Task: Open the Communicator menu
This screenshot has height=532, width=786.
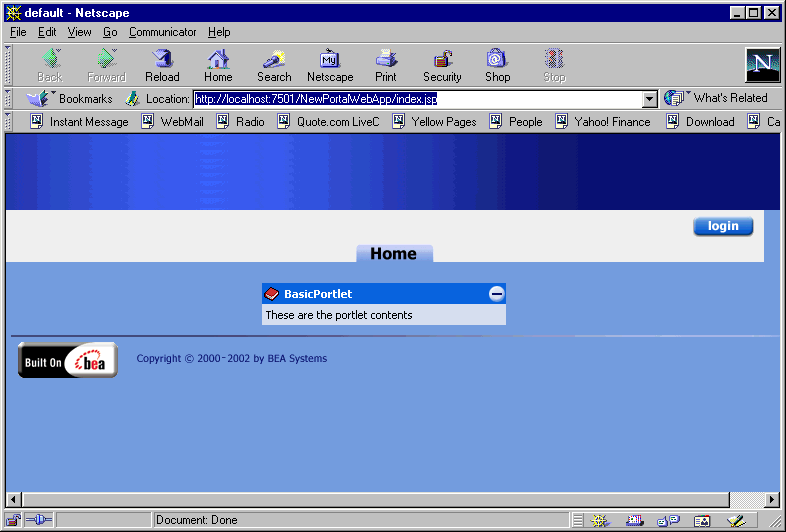Action: coord(162,32)
